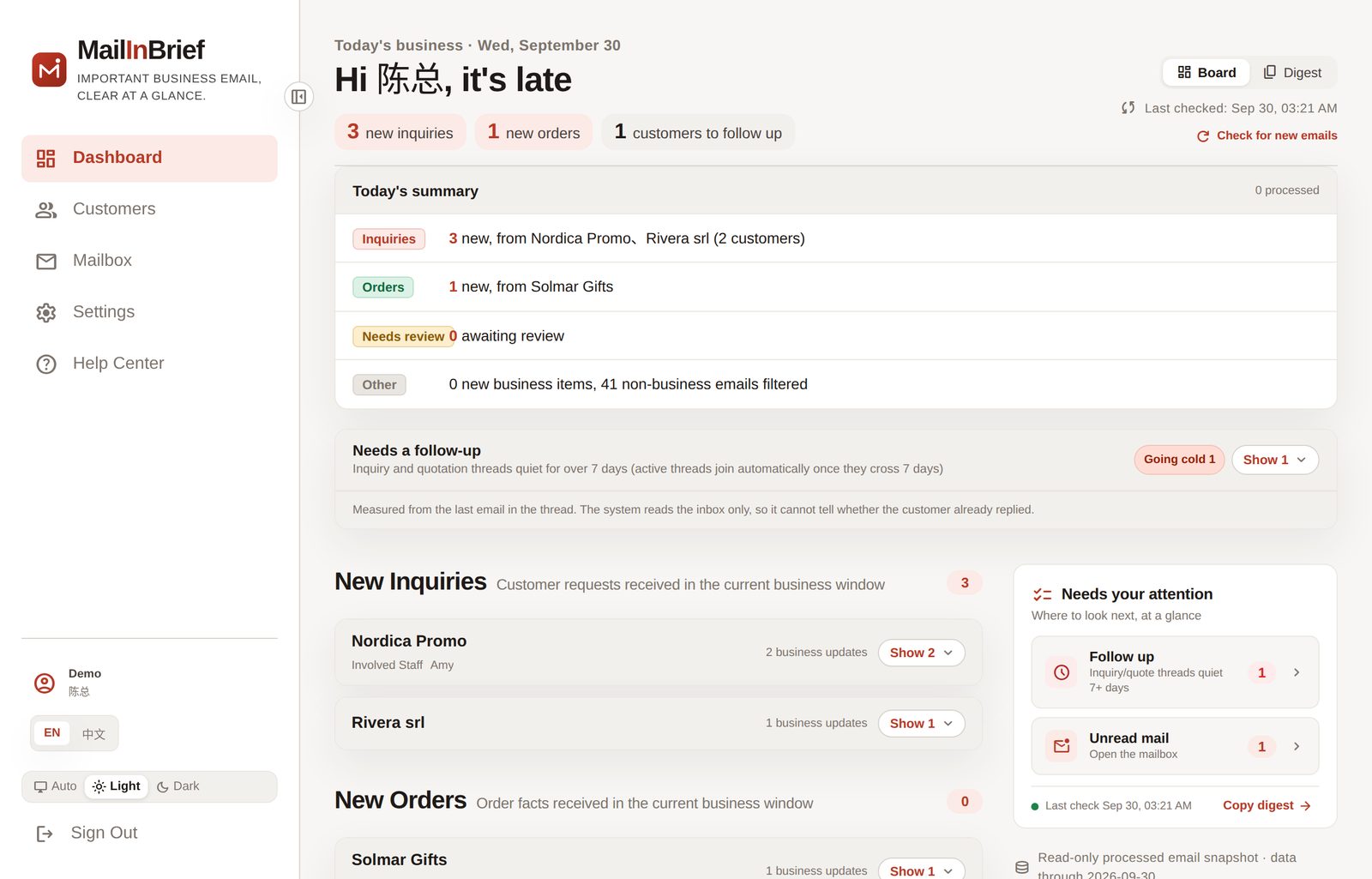
Task: Click the Follow up count badge 1
Action: point(1261,673)
